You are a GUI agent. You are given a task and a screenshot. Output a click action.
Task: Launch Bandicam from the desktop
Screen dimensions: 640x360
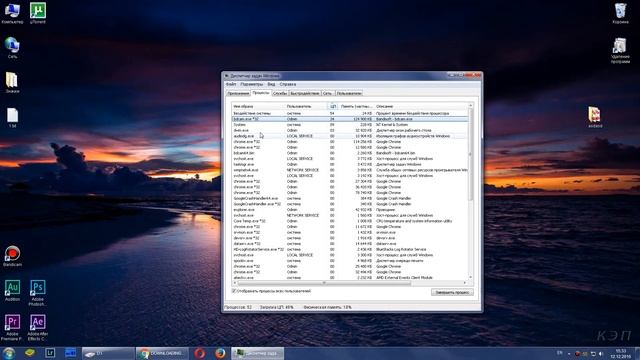click(x=12, y=256)
